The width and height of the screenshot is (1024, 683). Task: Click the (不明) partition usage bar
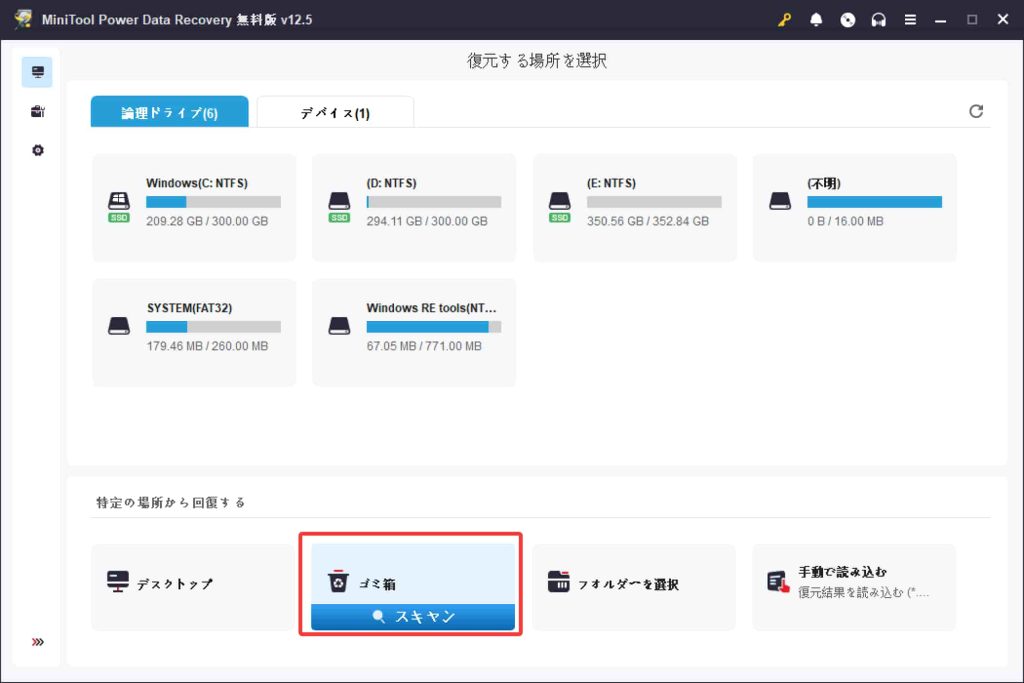coord(874,202)
